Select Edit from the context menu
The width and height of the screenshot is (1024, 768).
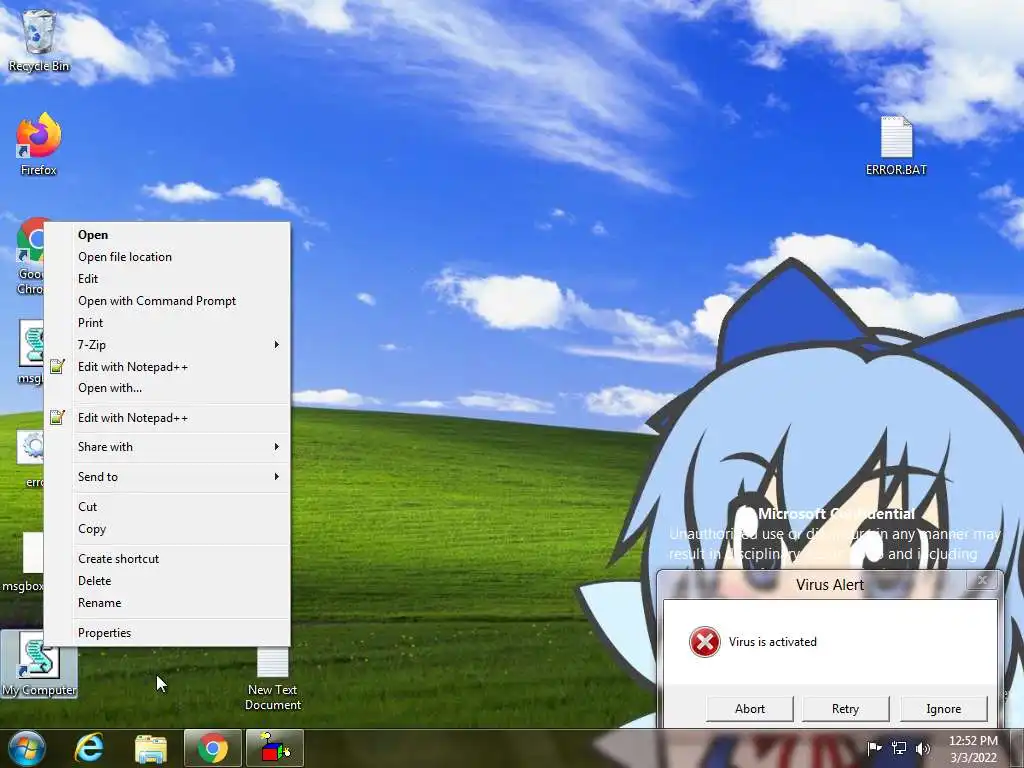[167, 279]
